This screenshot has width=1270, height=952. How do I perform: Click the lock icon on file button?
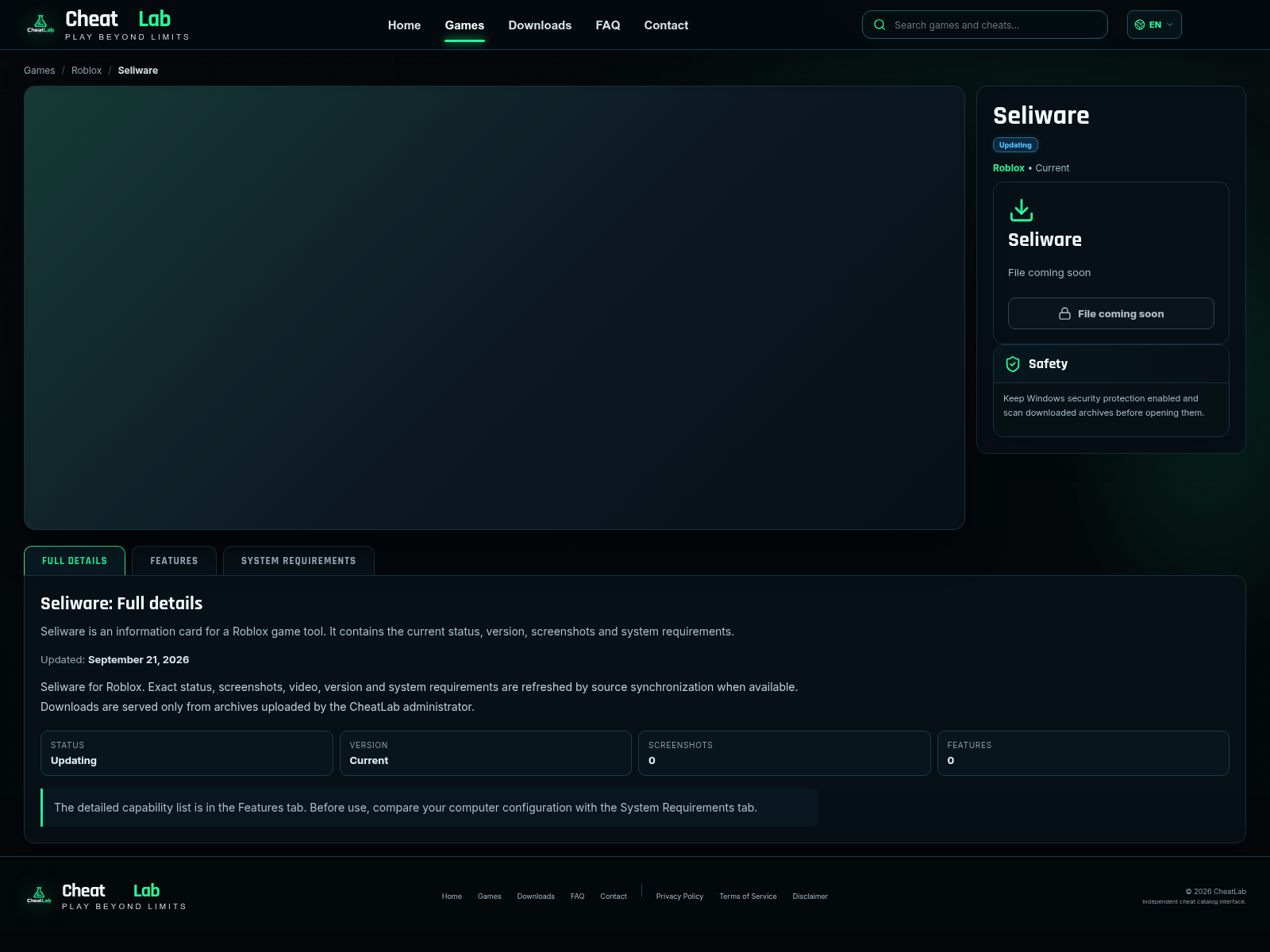(1064, 313)
